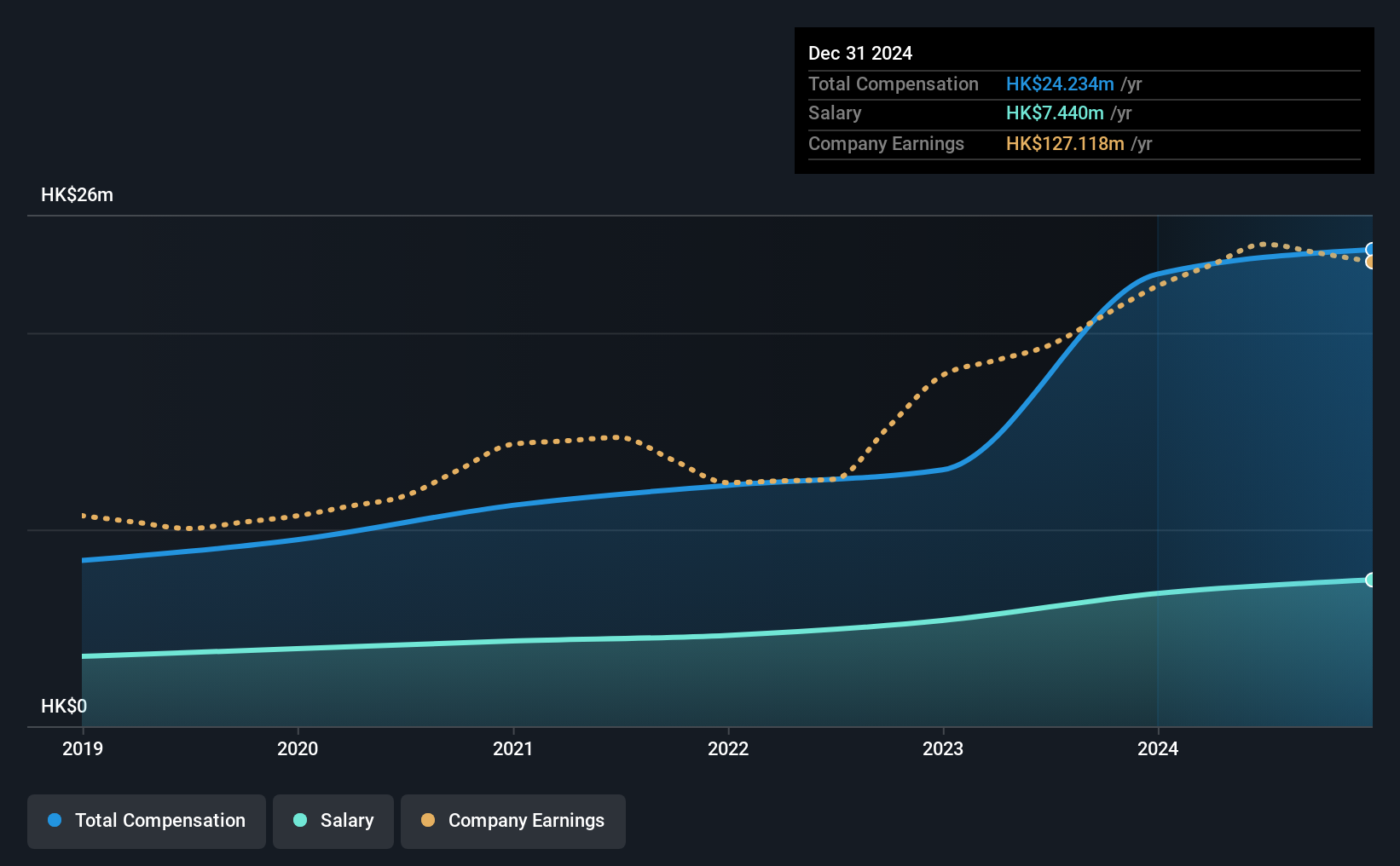Click the 2021 x-axis label
The image size is (1400, 866).
tap(513, 748)
